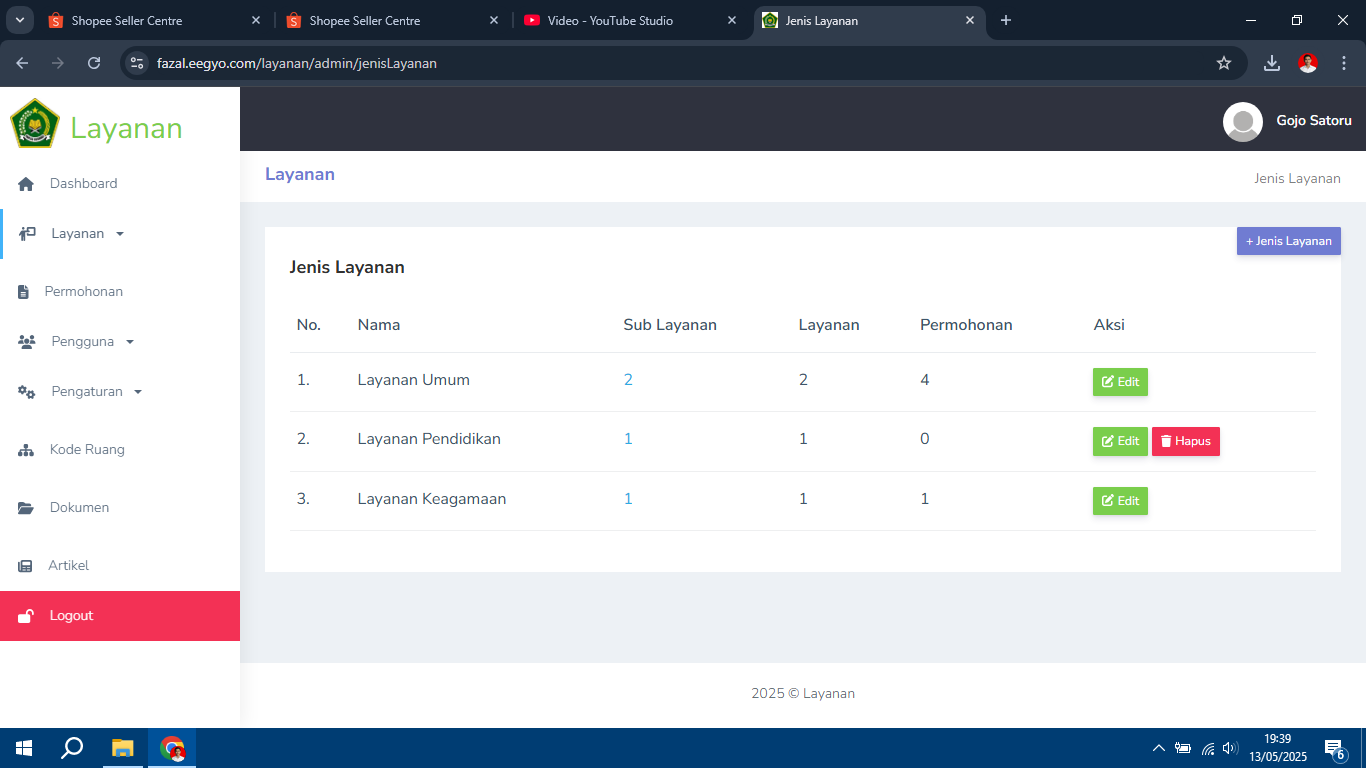The image size is (1366, 768).
Task: Open Sub Layanan count link for Layanan Keagamaan
Action: coord(628,499)
